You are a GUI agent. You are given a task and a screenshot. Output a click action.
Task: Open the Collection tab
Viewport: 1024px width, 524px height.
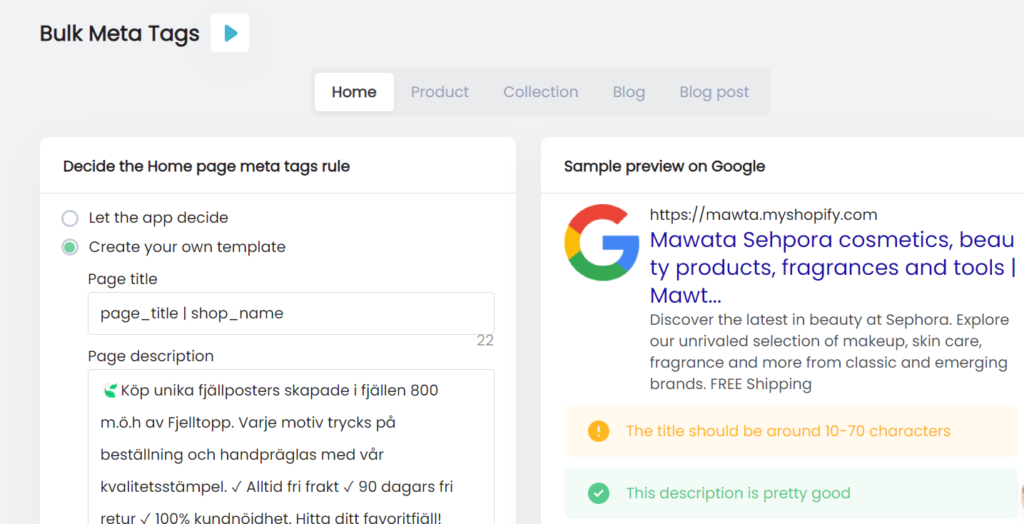coord(541,92)
